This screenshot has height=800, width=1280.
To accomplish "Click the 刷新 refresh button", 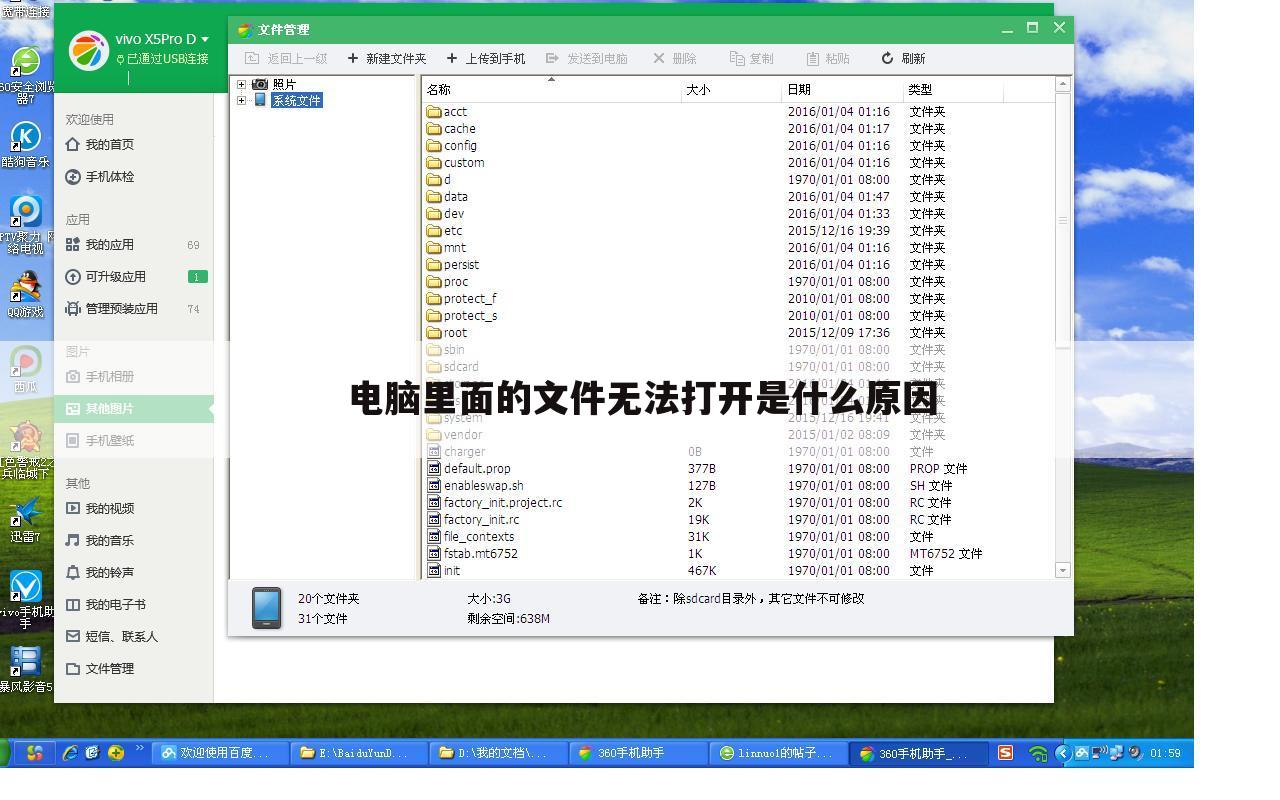I will [905, 58].
